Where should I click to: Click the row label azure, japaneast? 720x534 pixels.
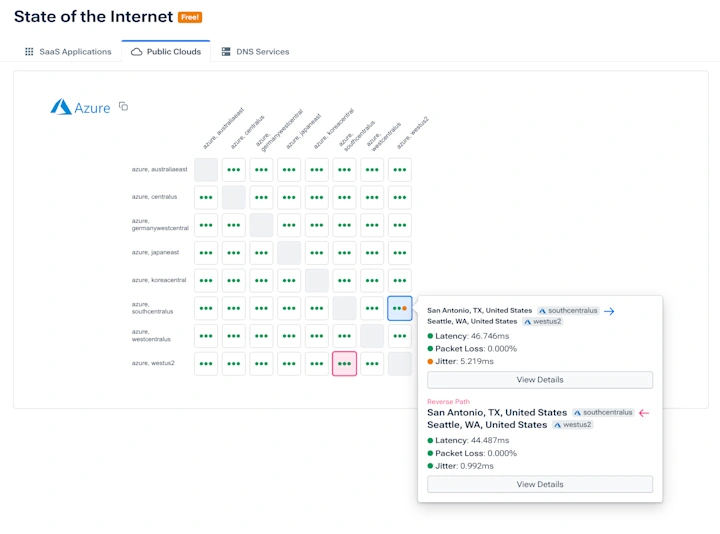tap(155, 252)
